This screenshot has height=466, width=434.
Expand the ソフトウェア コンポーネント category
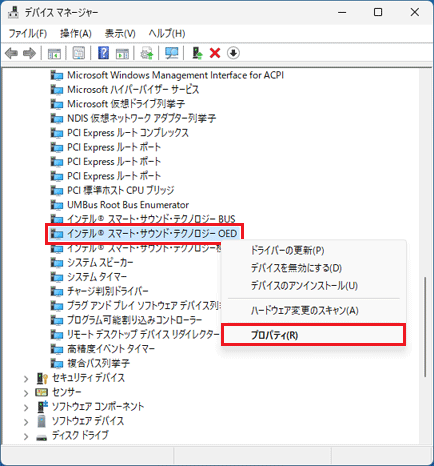[26, 407]
